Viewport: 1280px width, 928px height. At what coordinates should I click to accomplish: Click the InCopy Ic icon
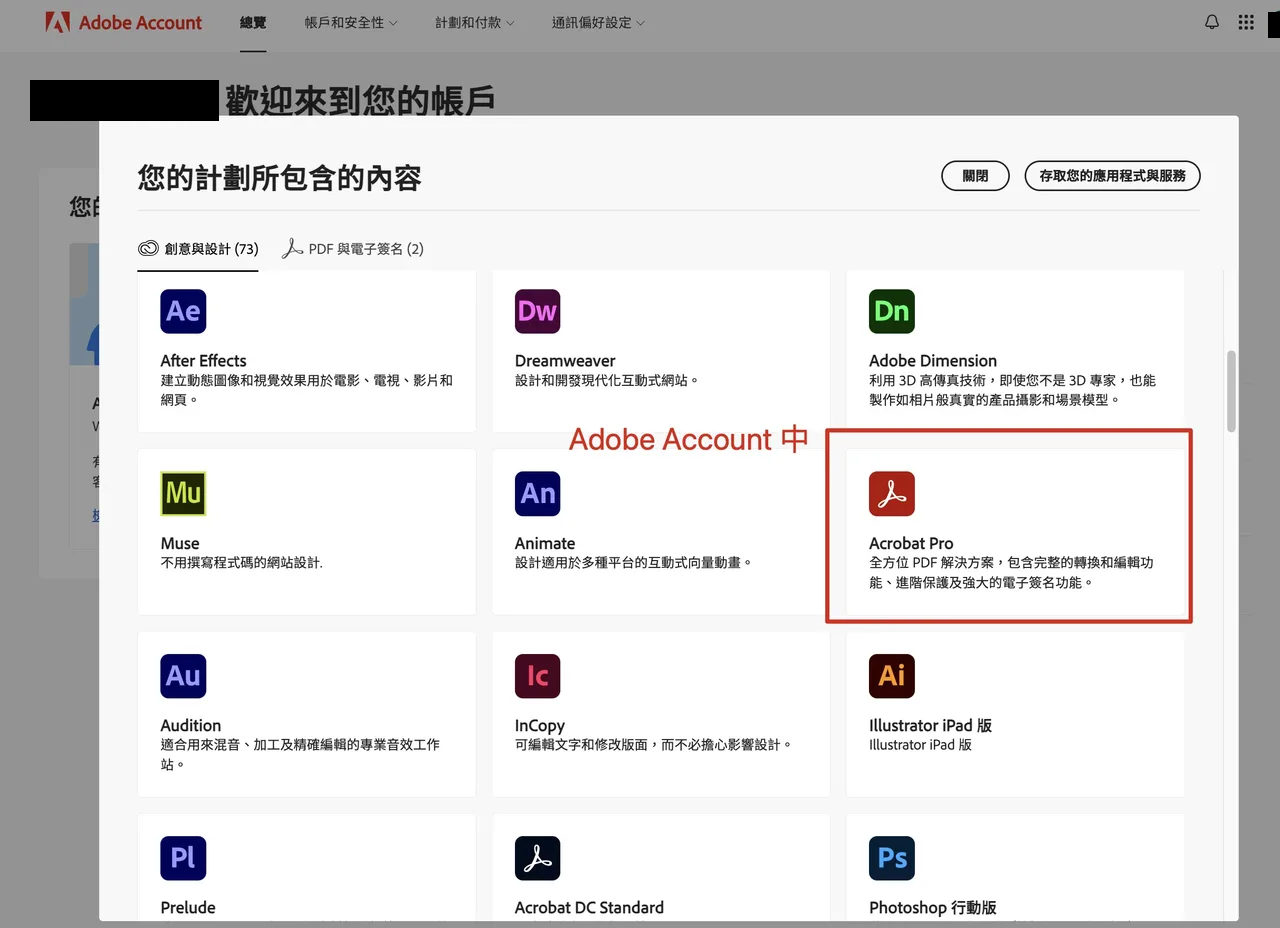pos(537,676)
